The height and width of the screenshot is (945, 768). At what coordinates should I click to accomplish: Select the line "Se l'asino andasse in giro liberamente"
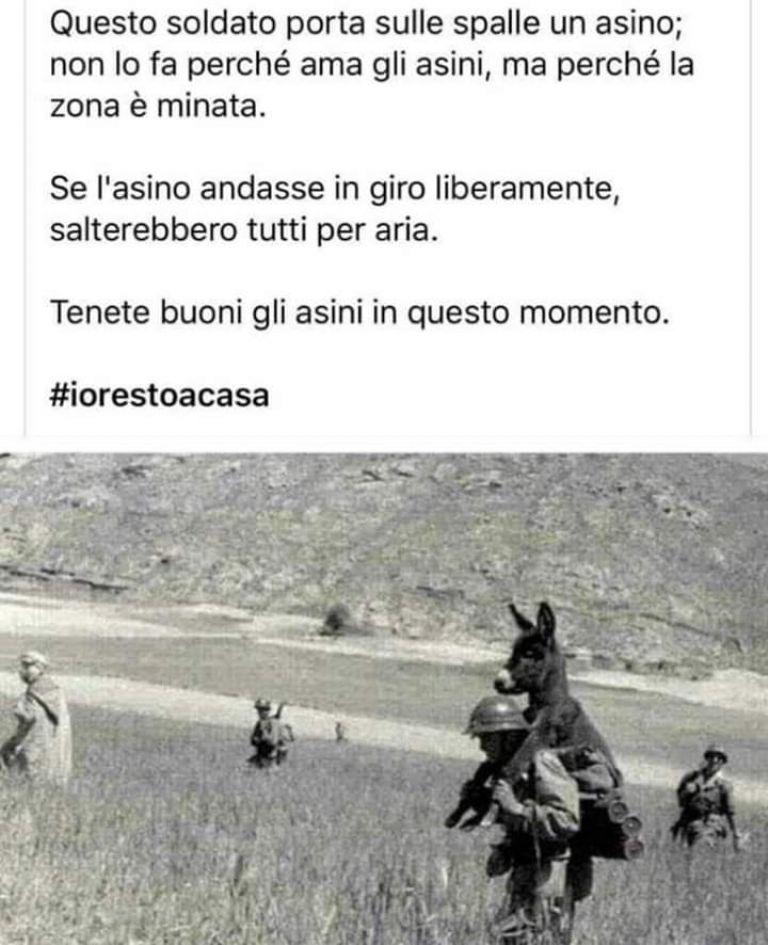(335, 189)
